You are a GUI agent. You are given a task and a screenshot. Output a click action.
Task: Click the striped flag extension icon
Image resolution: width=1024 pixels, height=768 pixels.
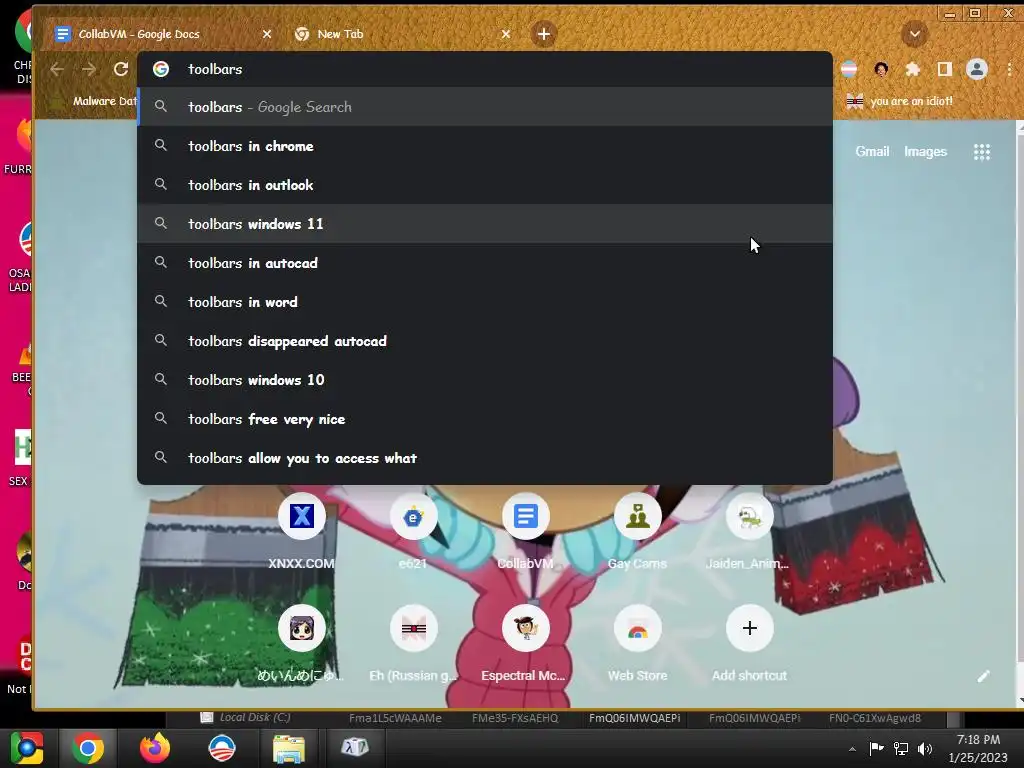(849, 69)
